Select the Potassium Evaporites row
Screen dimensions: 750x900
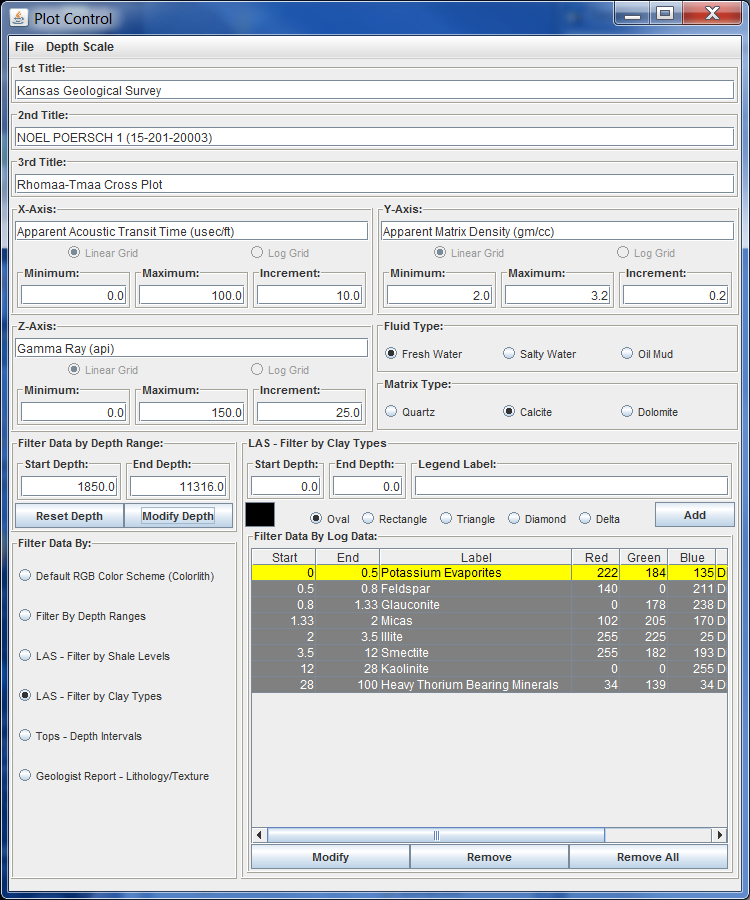(x=489, y=572)
